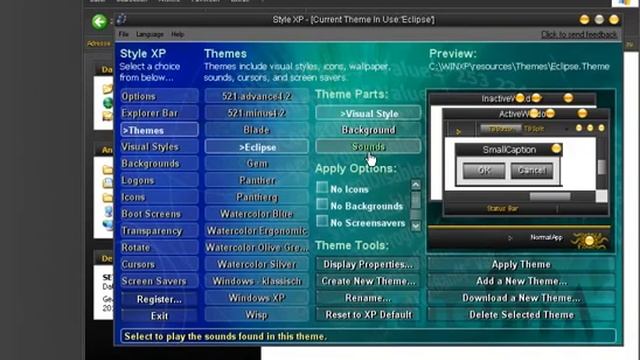Viewport: 640px width, 360px height.
Task: Open the Language menu
Action: click(x=150, y=34)
